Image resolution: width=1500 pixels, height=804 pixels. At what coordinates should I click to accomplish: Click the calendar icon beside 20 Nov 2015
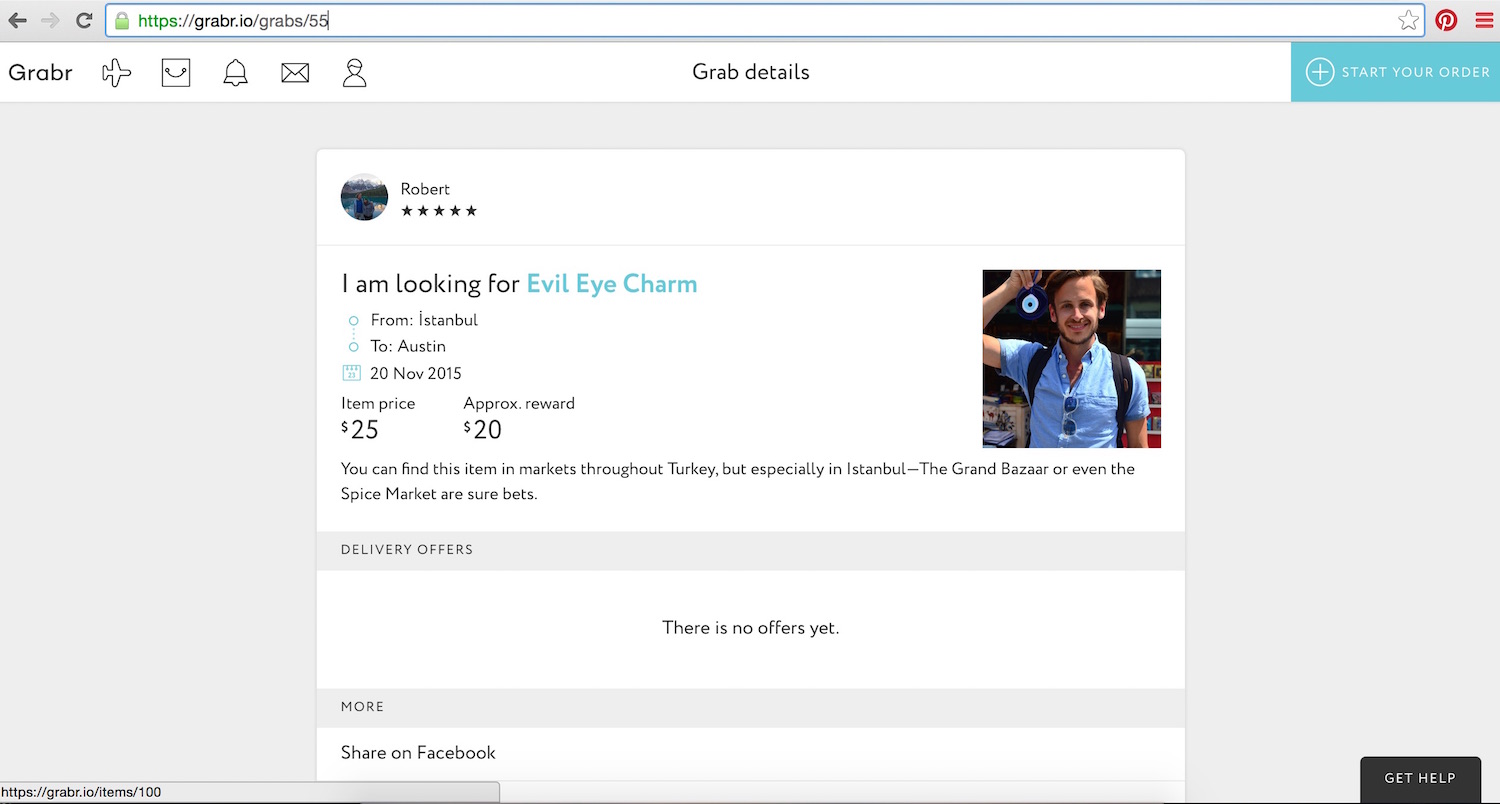click(351, 373)
